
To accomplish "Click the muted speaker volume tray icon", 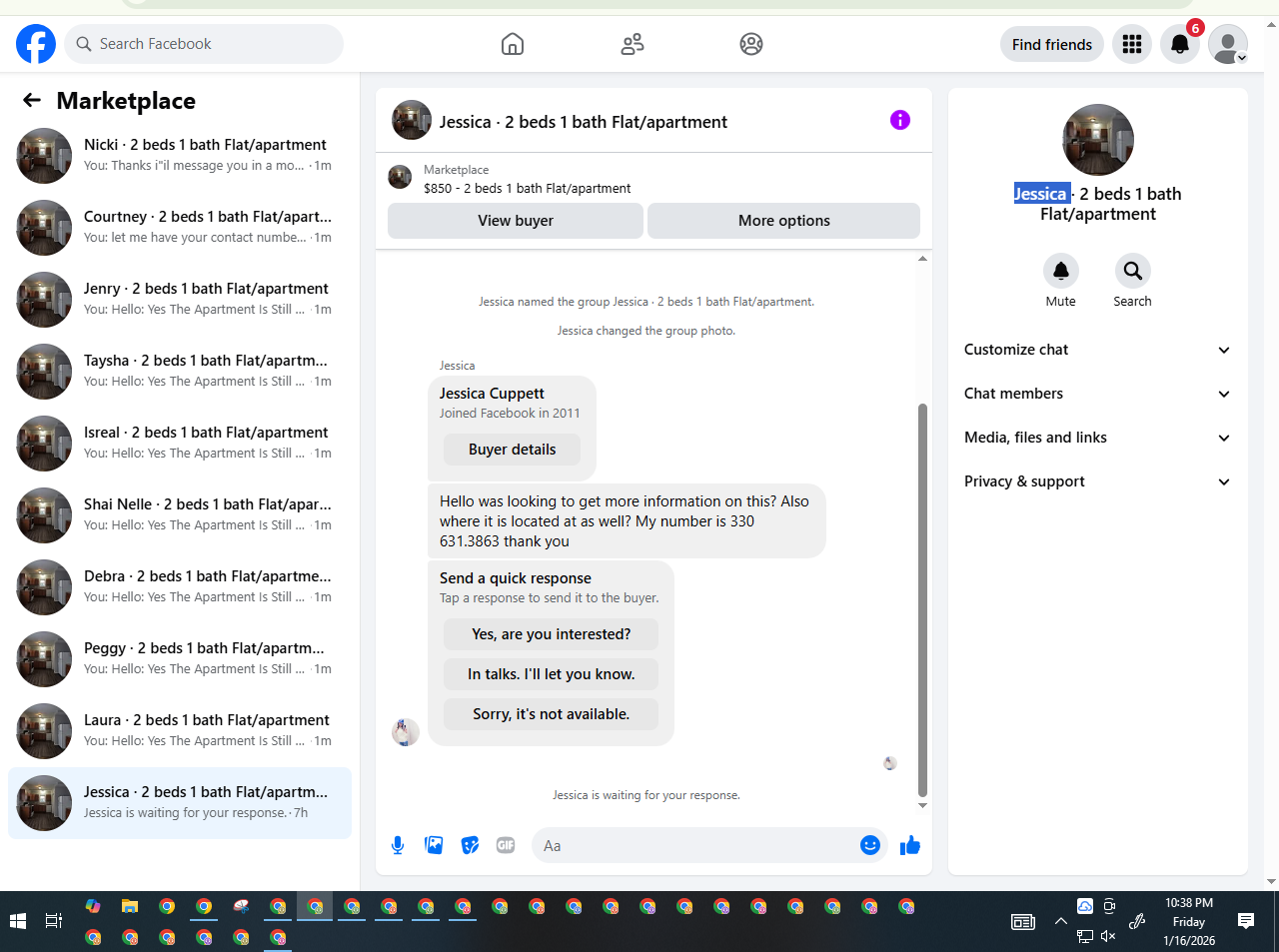I will (1108, 936).
